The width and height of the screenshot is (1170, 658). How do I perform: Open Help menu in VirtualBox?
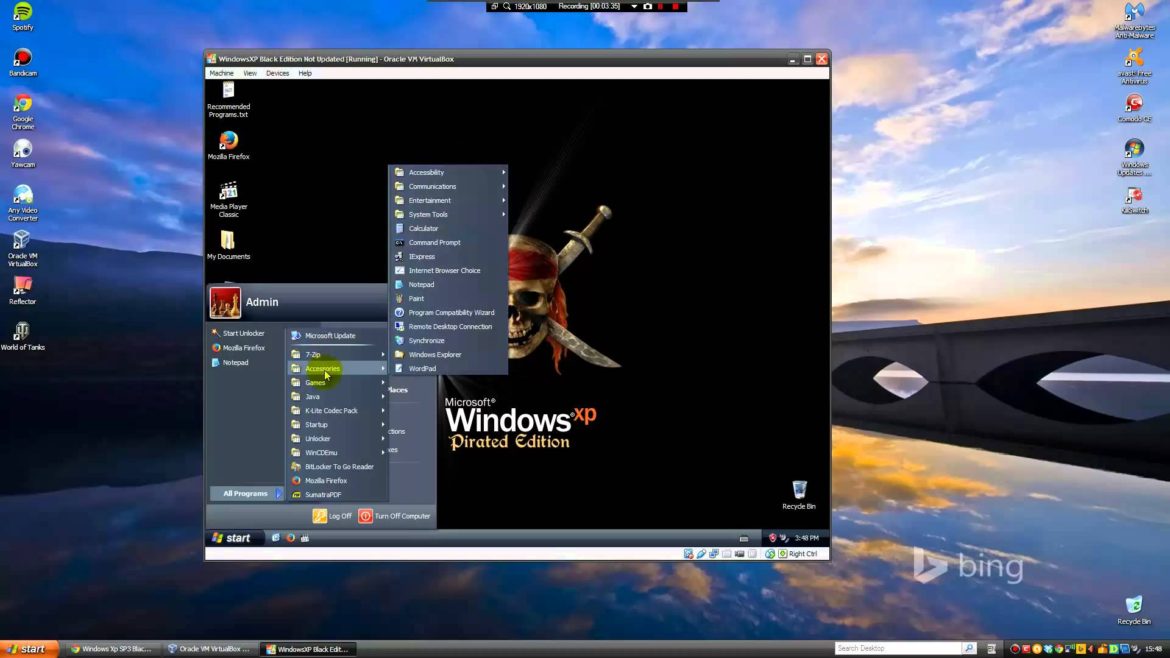305,73
